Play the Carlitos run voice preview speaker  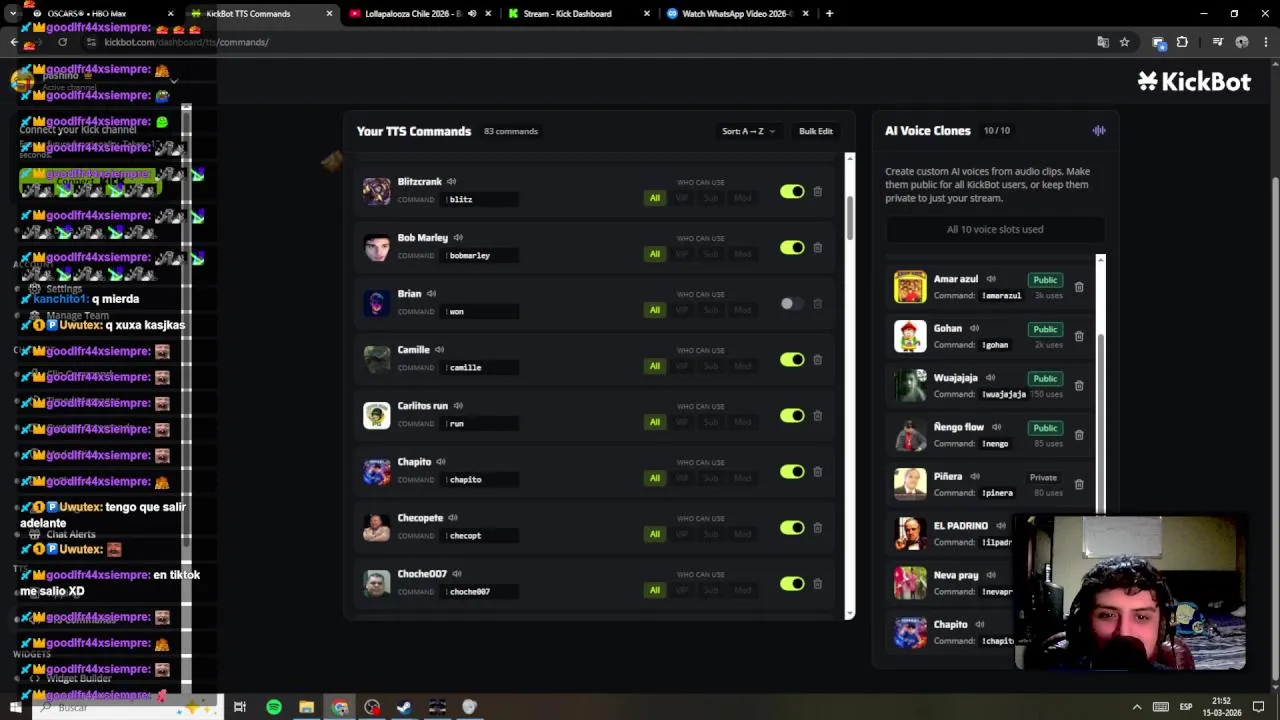(458, 406)
